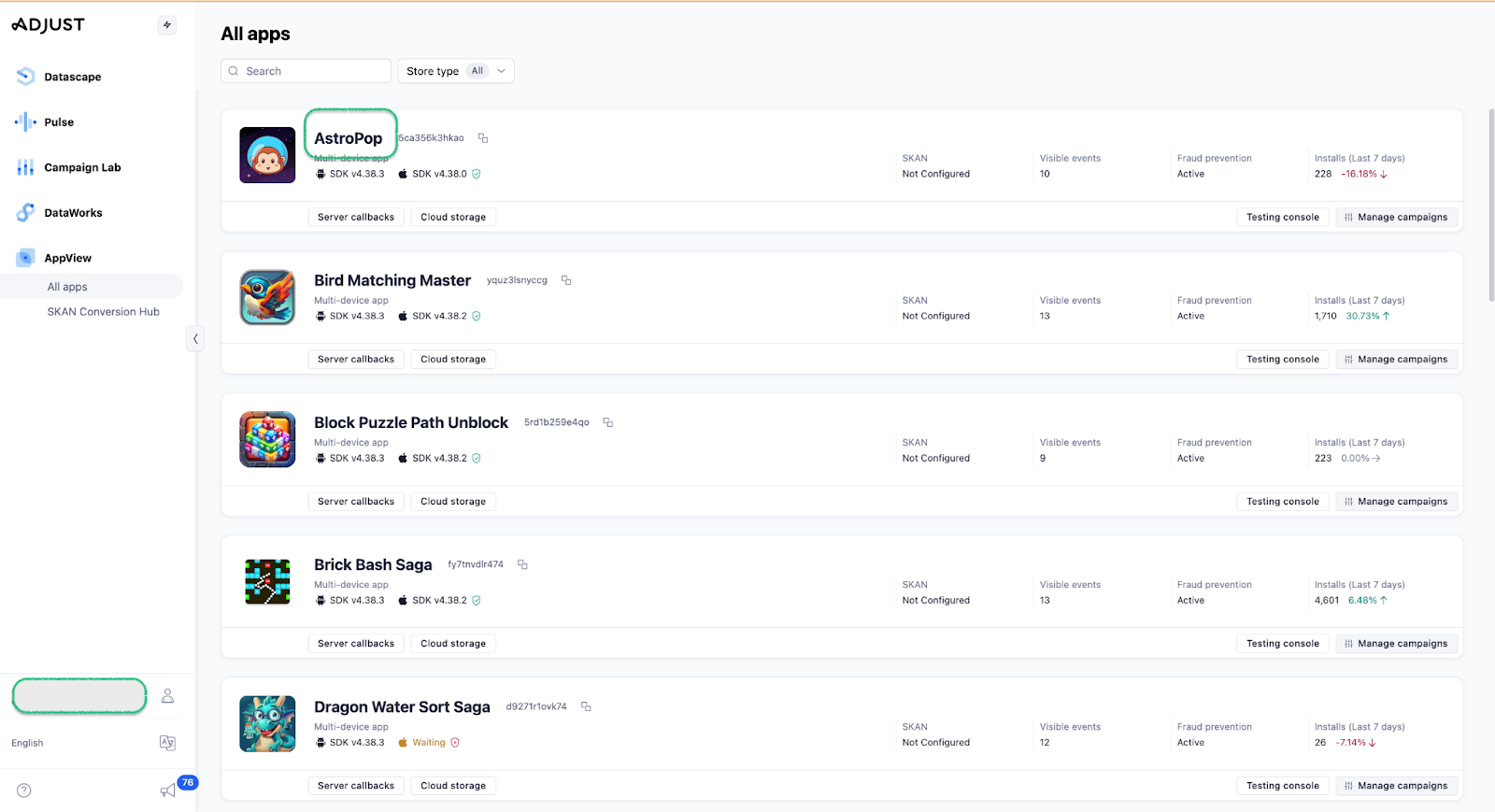1495x812 pixels.
Task: Open AstroPop Cloud storage
Action: click(x=453, y=217)
